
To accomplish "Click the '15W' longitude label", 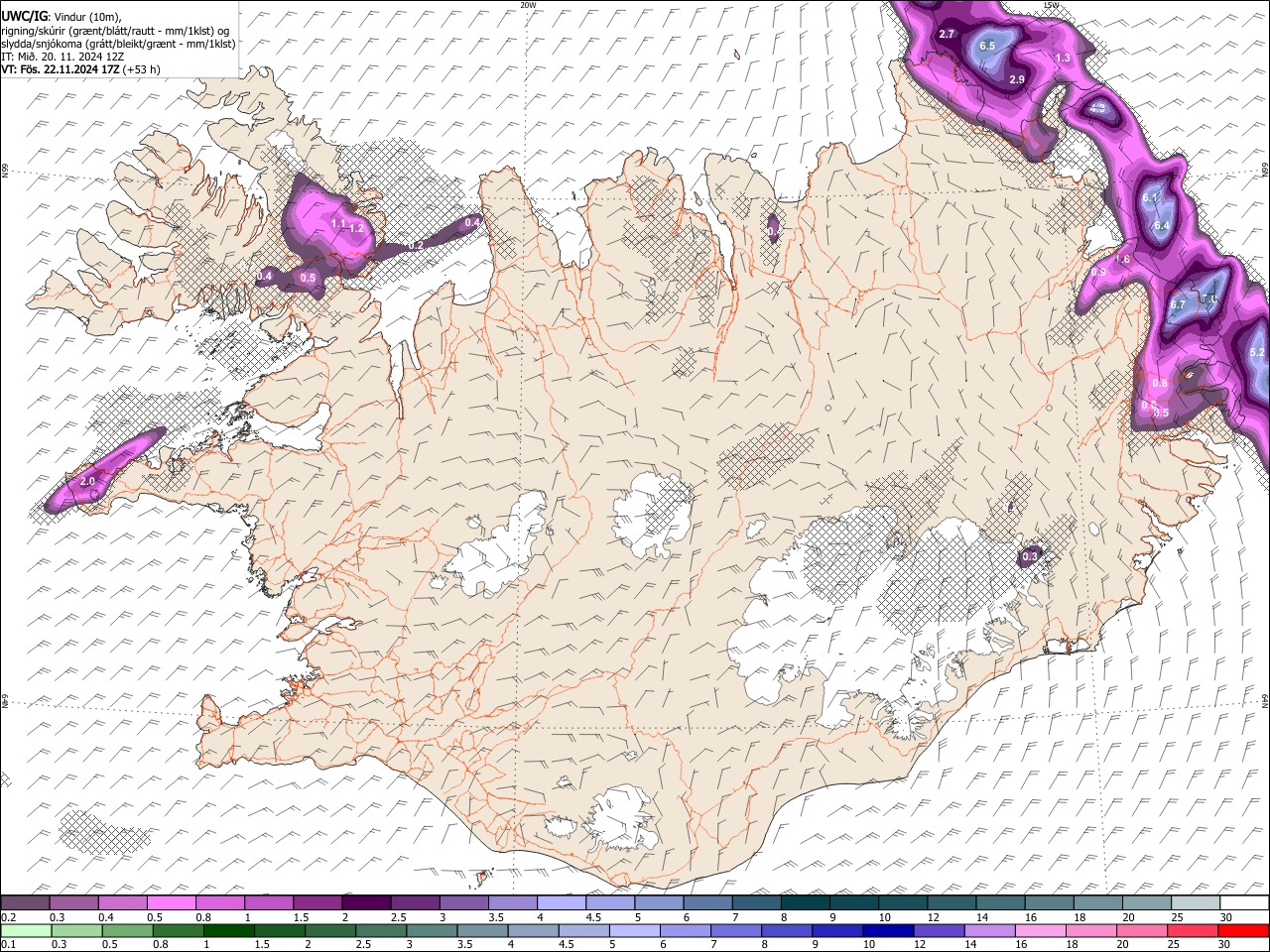I will 1051,5.
